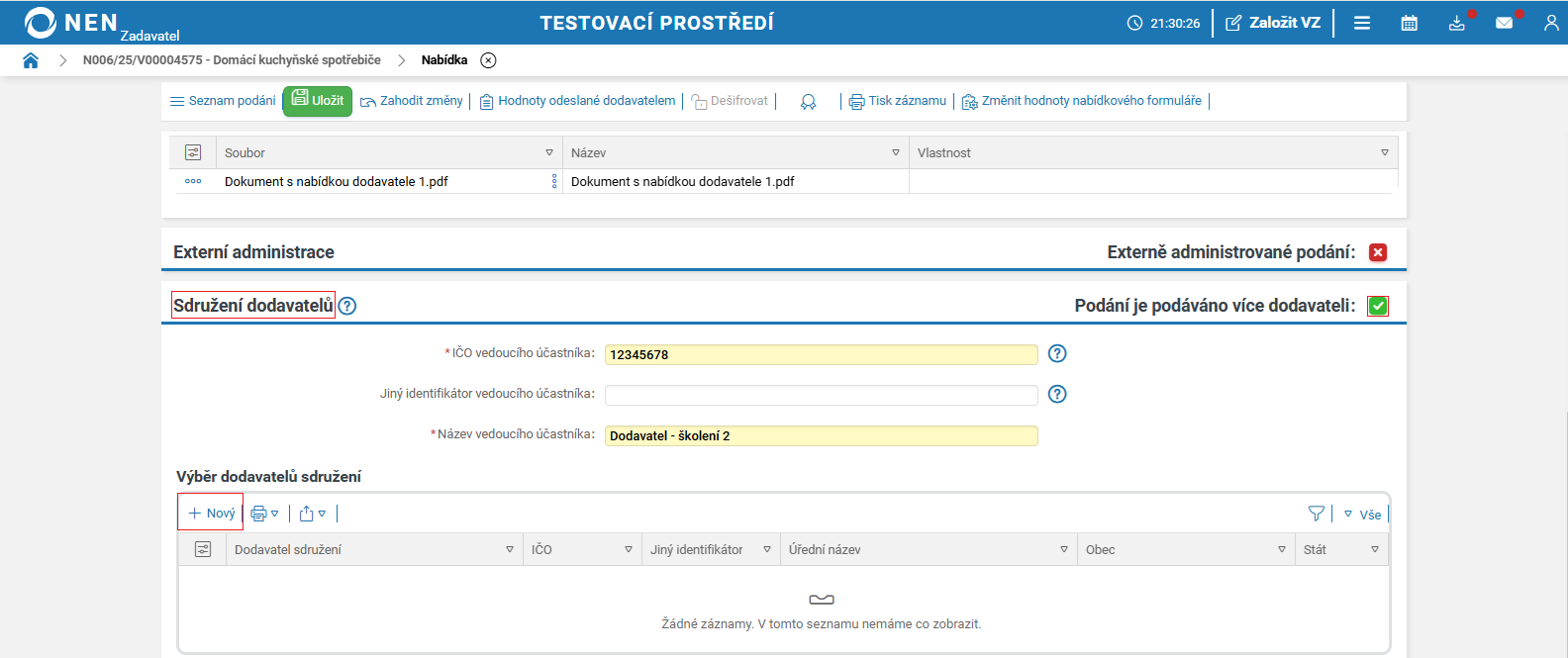Open Obec column dropdown

pyautogui.click(x=1282, y=549)
